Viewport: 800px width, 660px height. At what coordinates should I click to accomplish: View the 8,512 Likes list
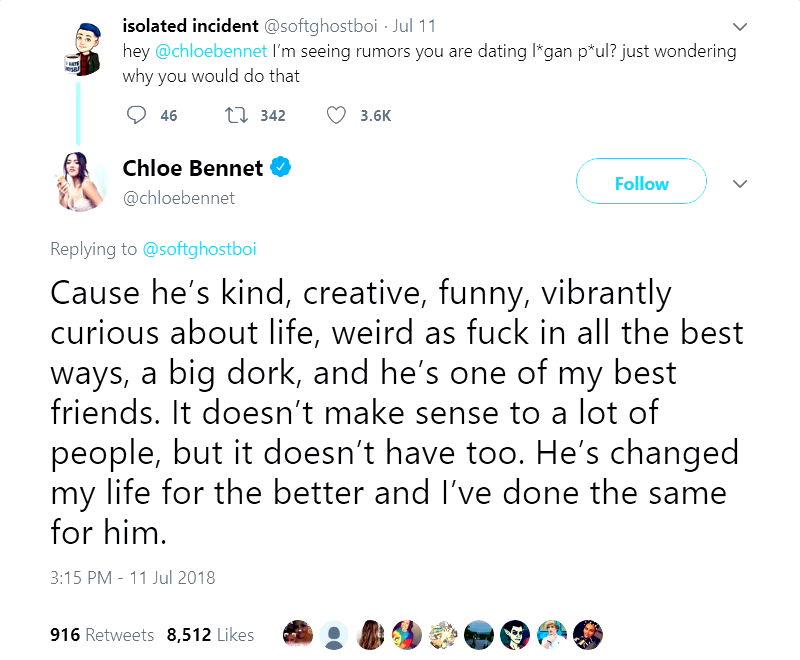(210, 635)
